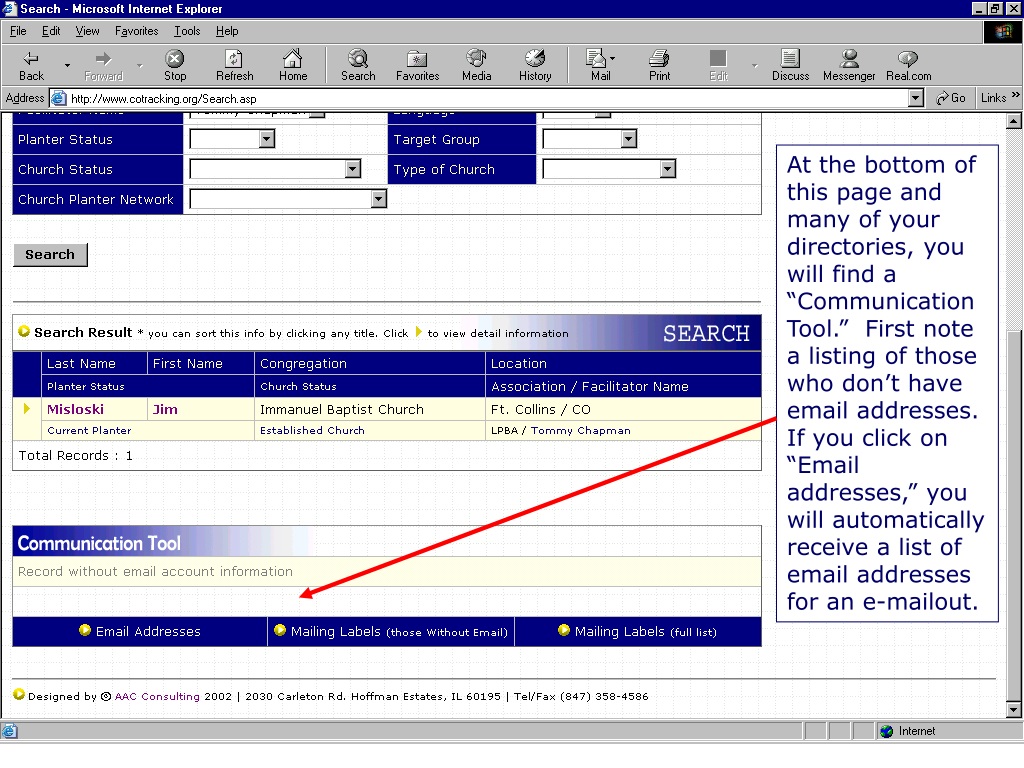Sort results by Location header
Image resolution: width=1024 pixels, height=768 pixels.
pos(519,363)
